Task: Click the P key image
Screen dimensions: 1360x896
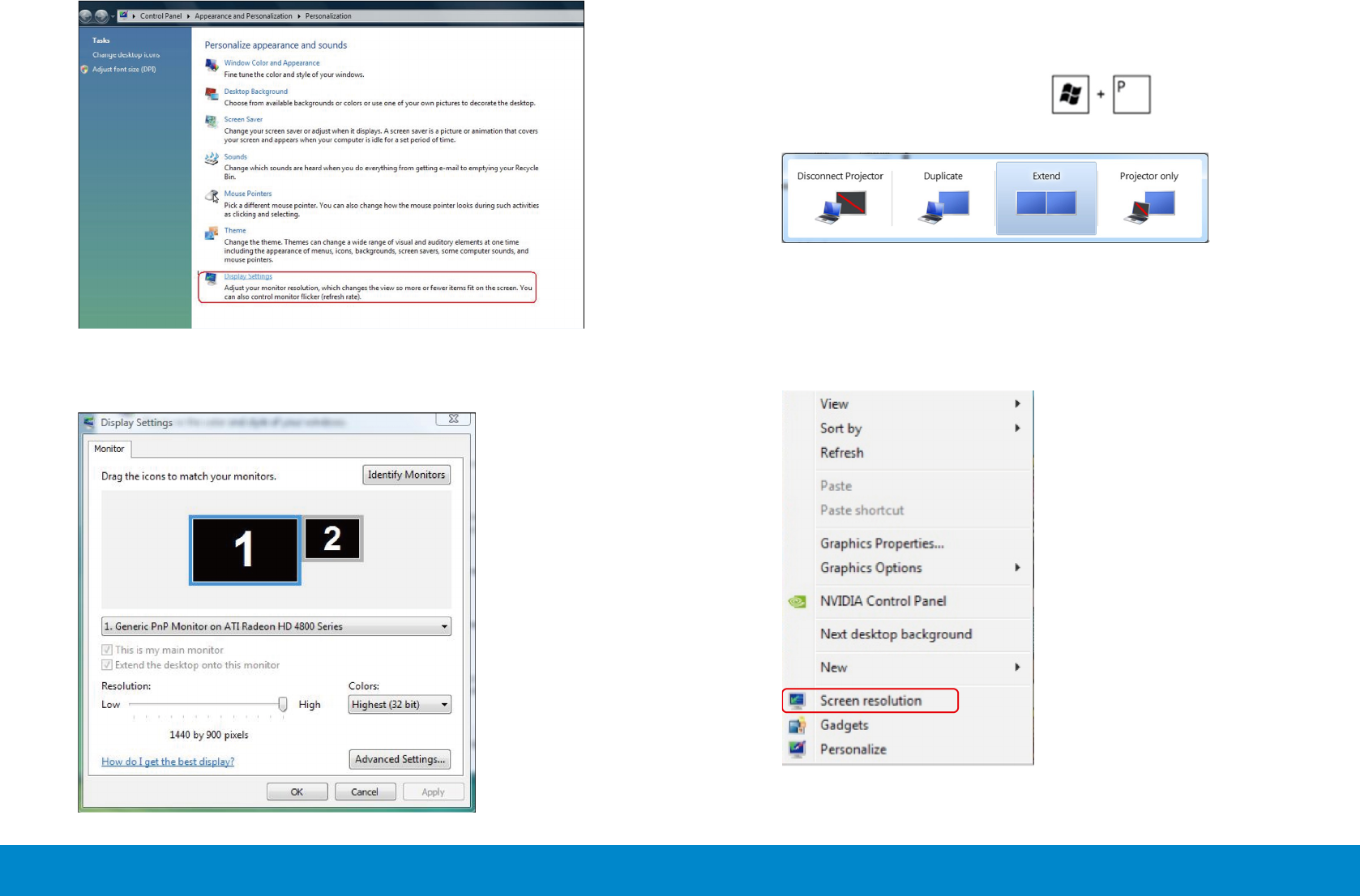Action: click(x=1132, y=95)
